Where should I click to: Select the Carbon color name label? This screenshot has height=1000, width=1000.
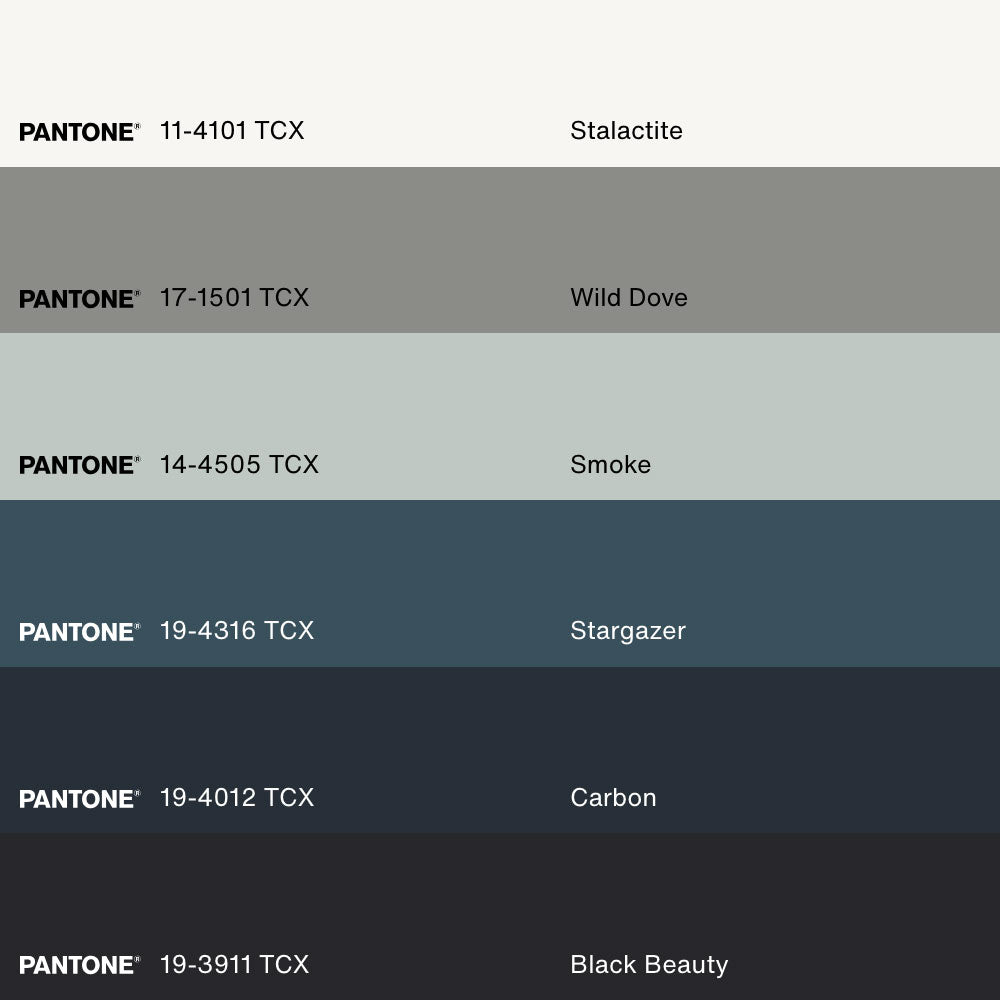(613, 798)
